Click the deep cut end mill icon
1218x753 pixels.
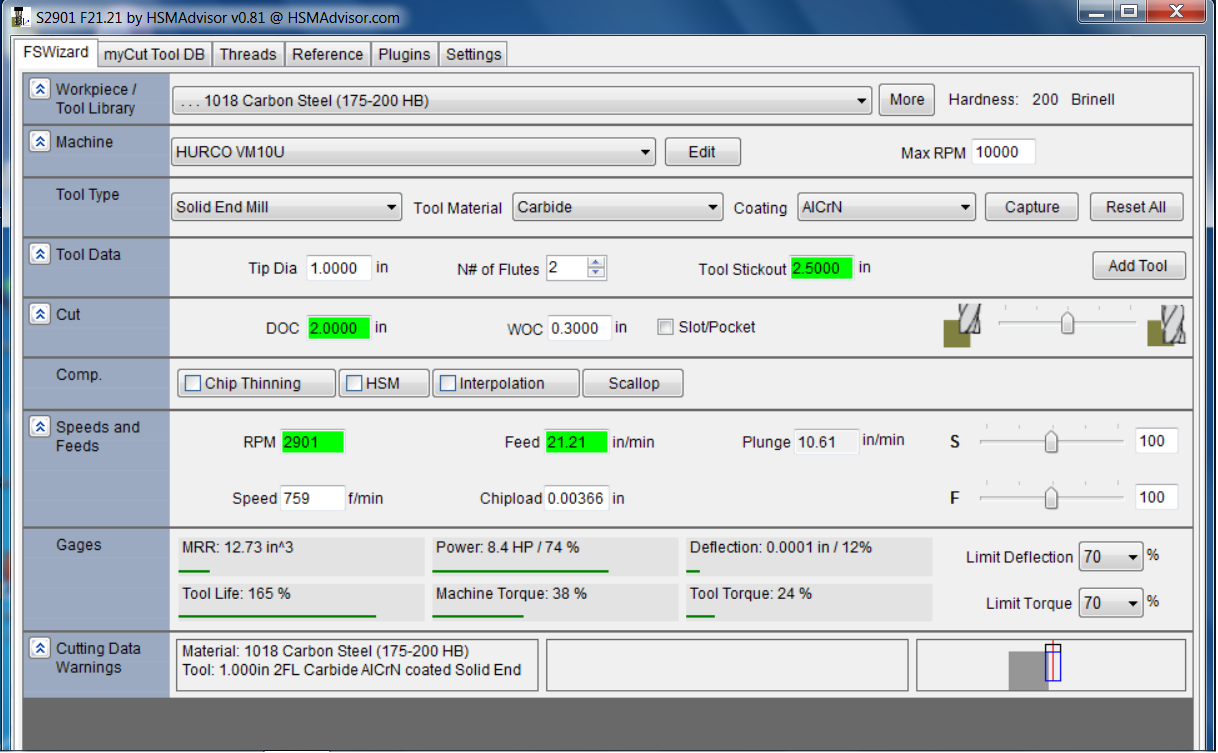[x=1166, y=326]
